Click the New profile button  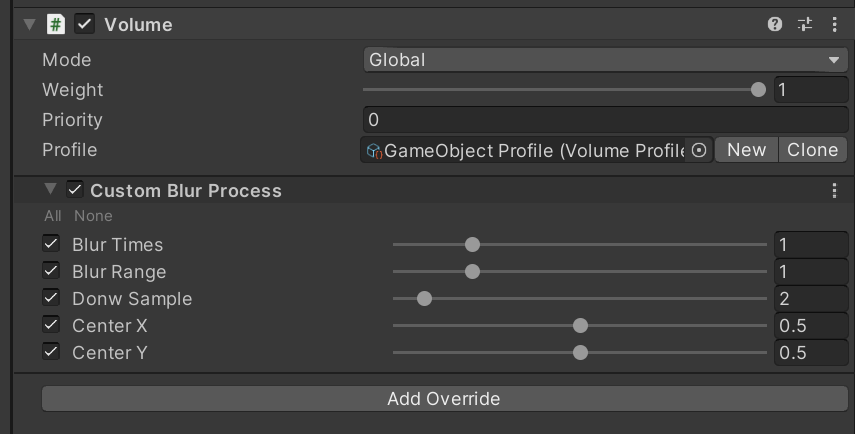pyautogui.click(x=746, y=150)
